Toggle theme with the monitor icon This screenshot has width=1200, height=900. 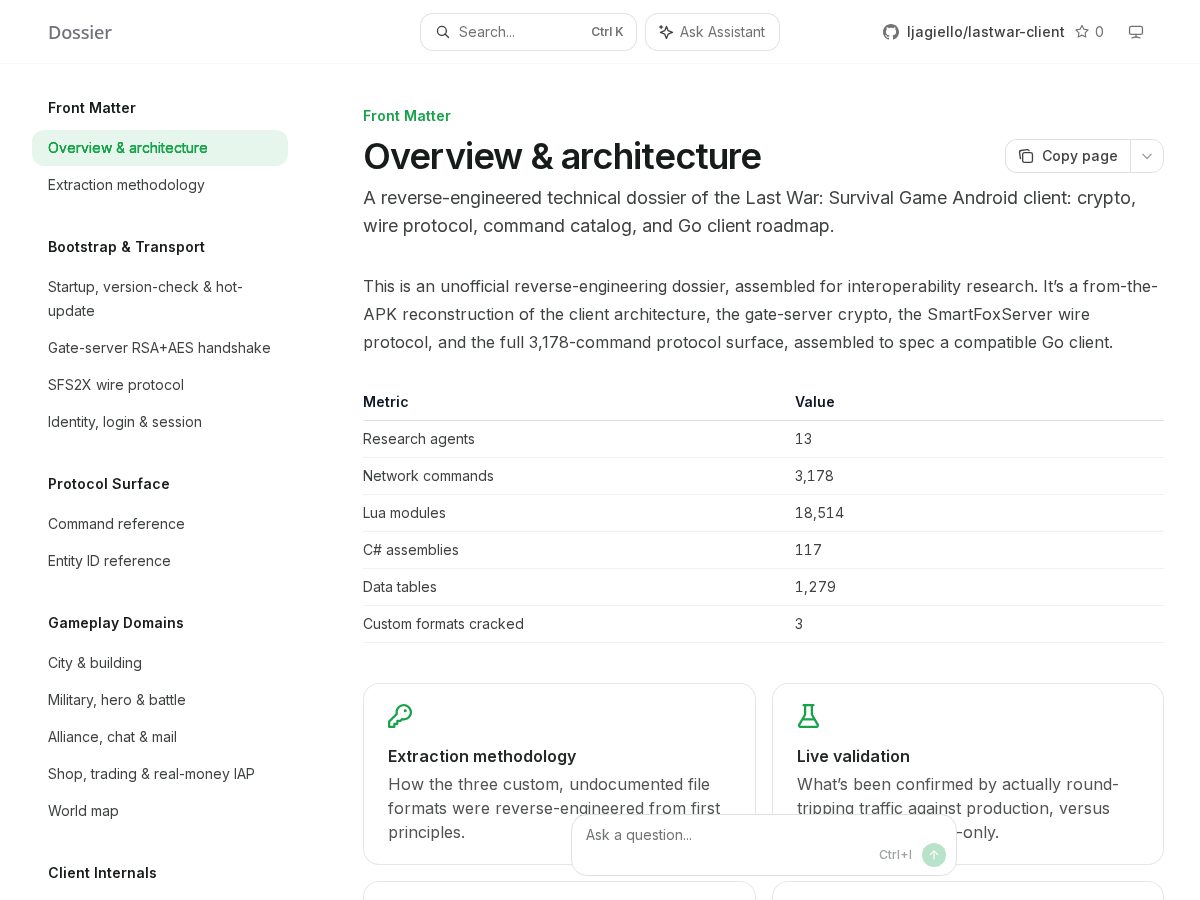coord(1136,32)
